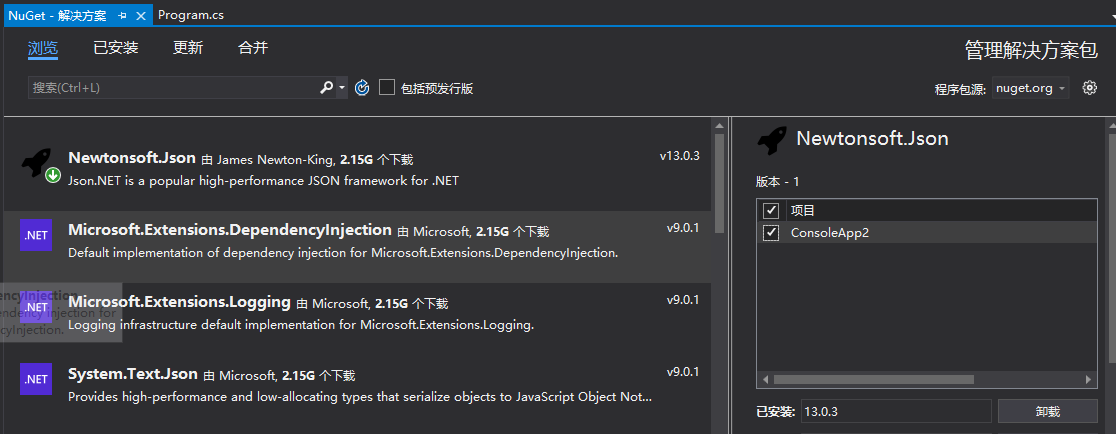The width and height of the screenshot is (1116, 434).
Task: Switch to the 更新 tab
Action: [x=187, y=48]
